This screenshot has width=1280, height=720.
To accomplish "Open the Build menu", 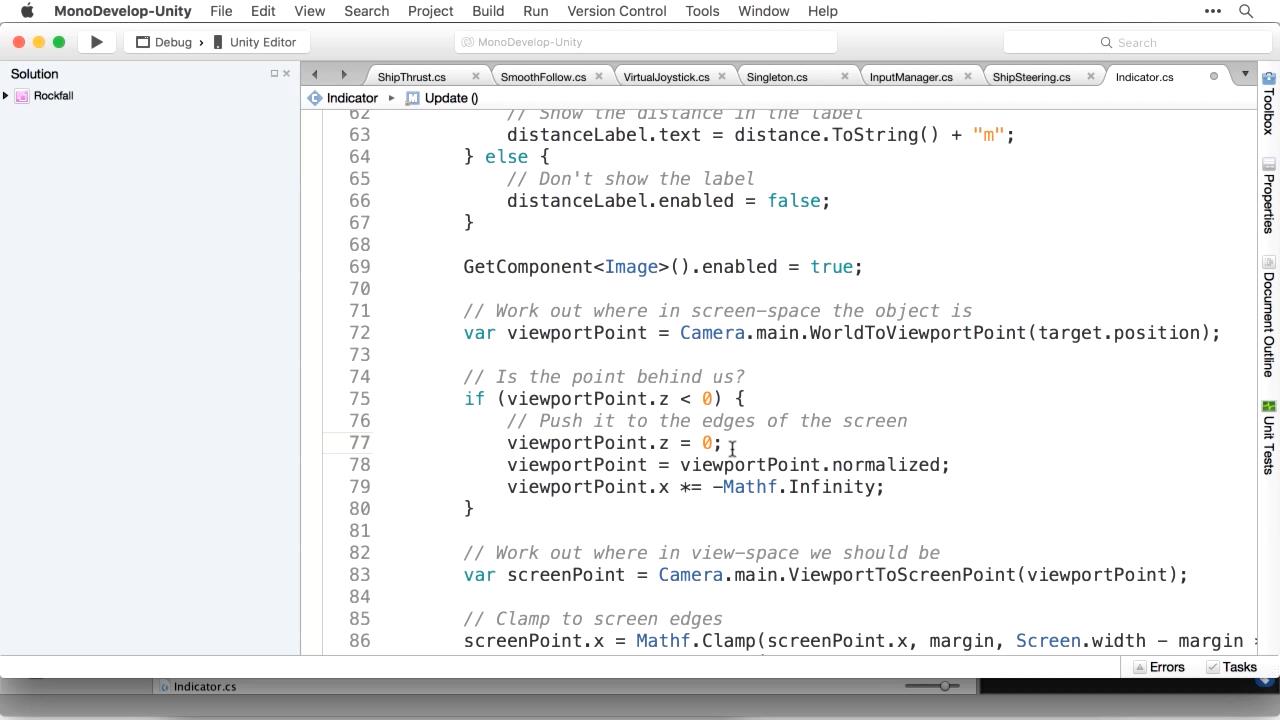I will click(488, 11).
